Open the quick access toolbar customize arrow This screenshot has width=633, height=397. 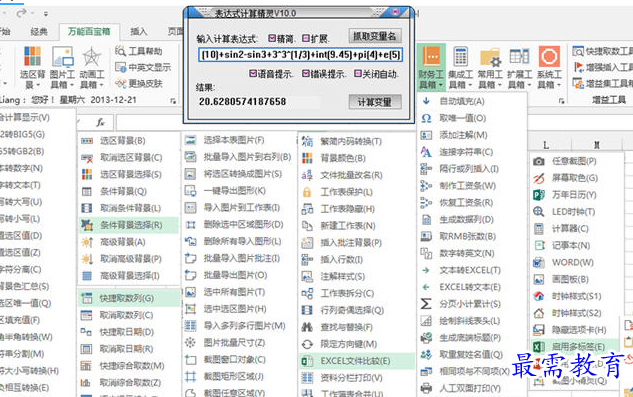tap(46, 14)
